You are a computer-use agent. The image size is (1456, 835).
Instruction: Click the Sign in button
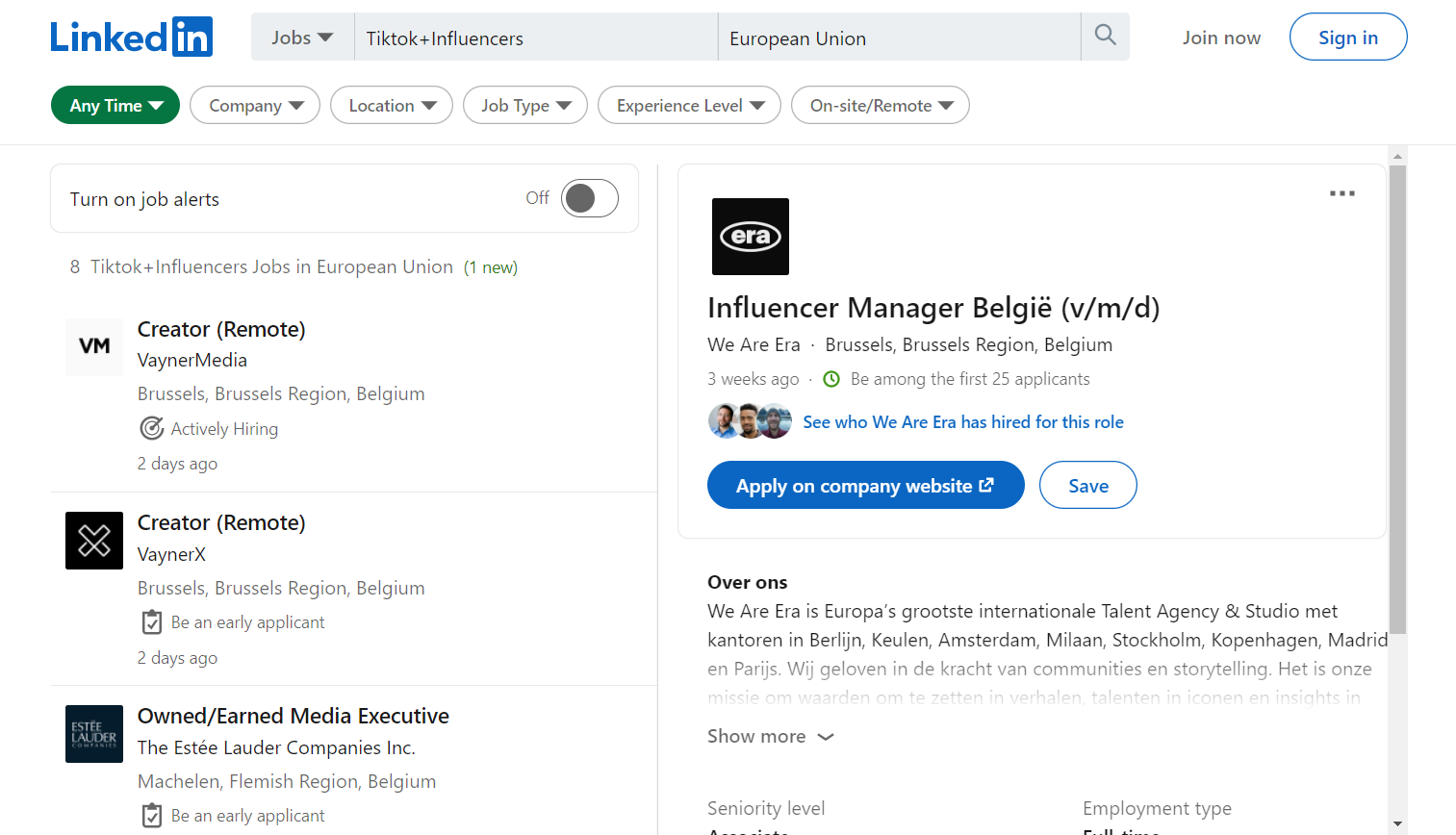click(x=1348, y=37)
